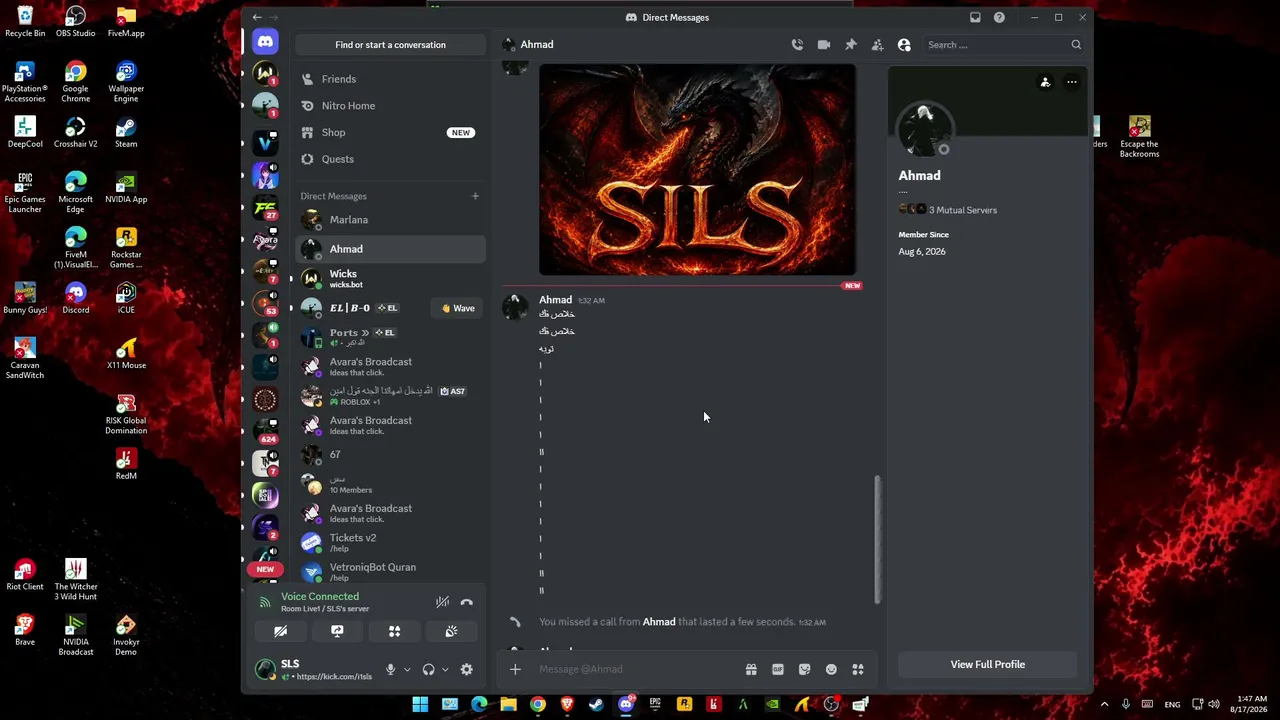Hide the user profile panel
Screen dimensions: 1280x720
[904, 45]
